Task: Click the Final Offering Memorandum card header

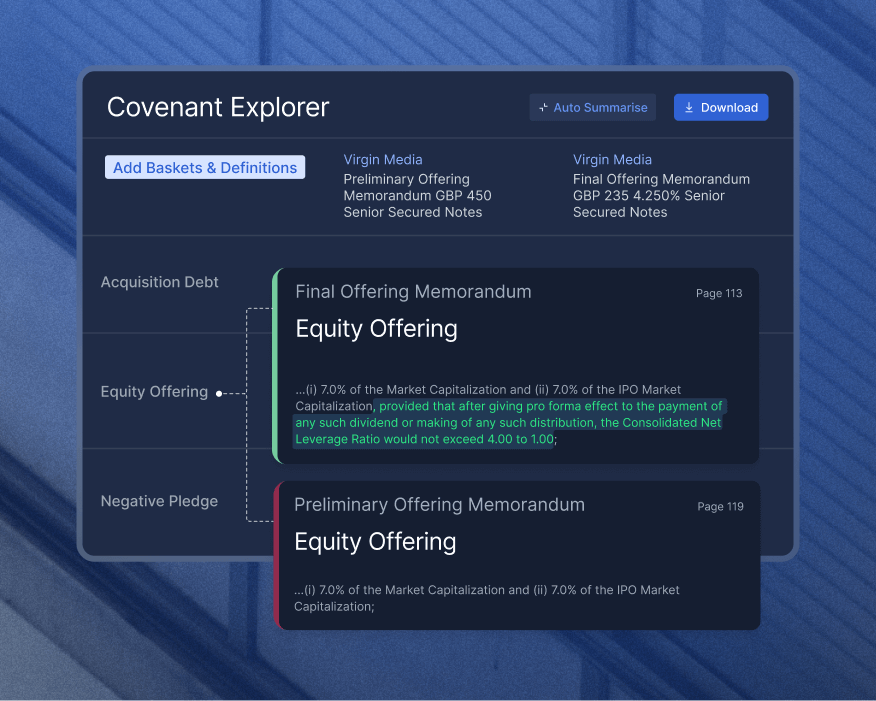Action: [413, 292]
